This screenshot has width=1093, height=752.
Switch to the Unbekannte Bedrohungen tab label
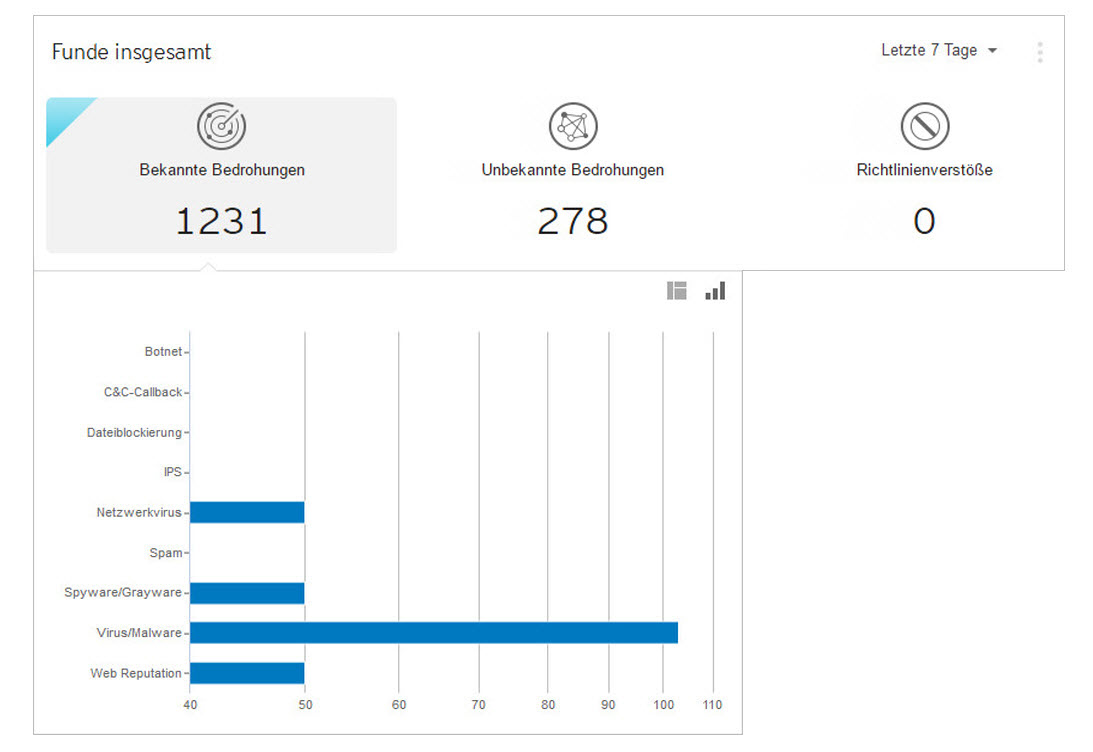tap(573, 170)
